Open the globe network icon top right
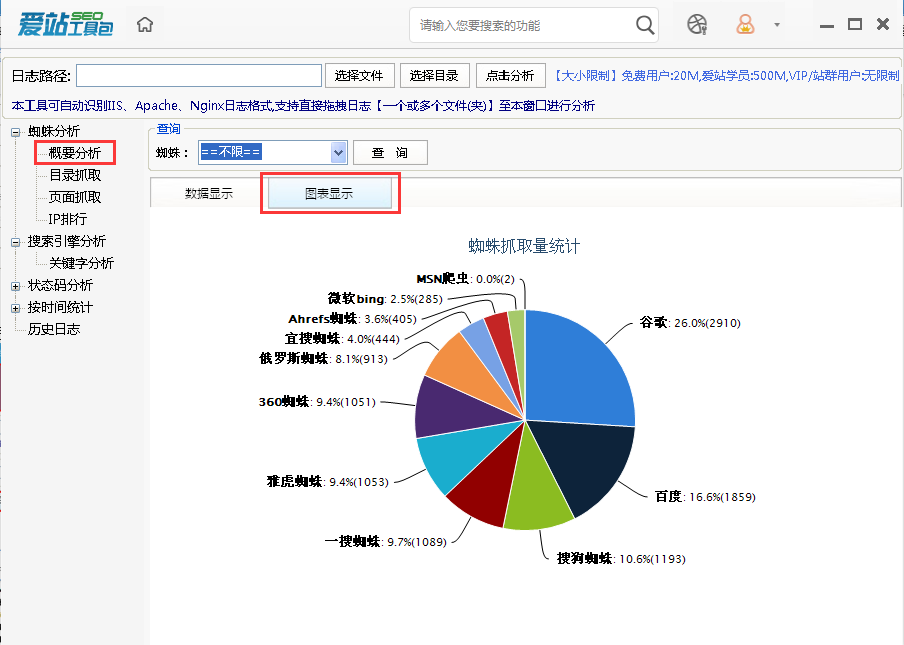Screen dimensions: 904x645 pyautogui.click(x=697, y=24)
